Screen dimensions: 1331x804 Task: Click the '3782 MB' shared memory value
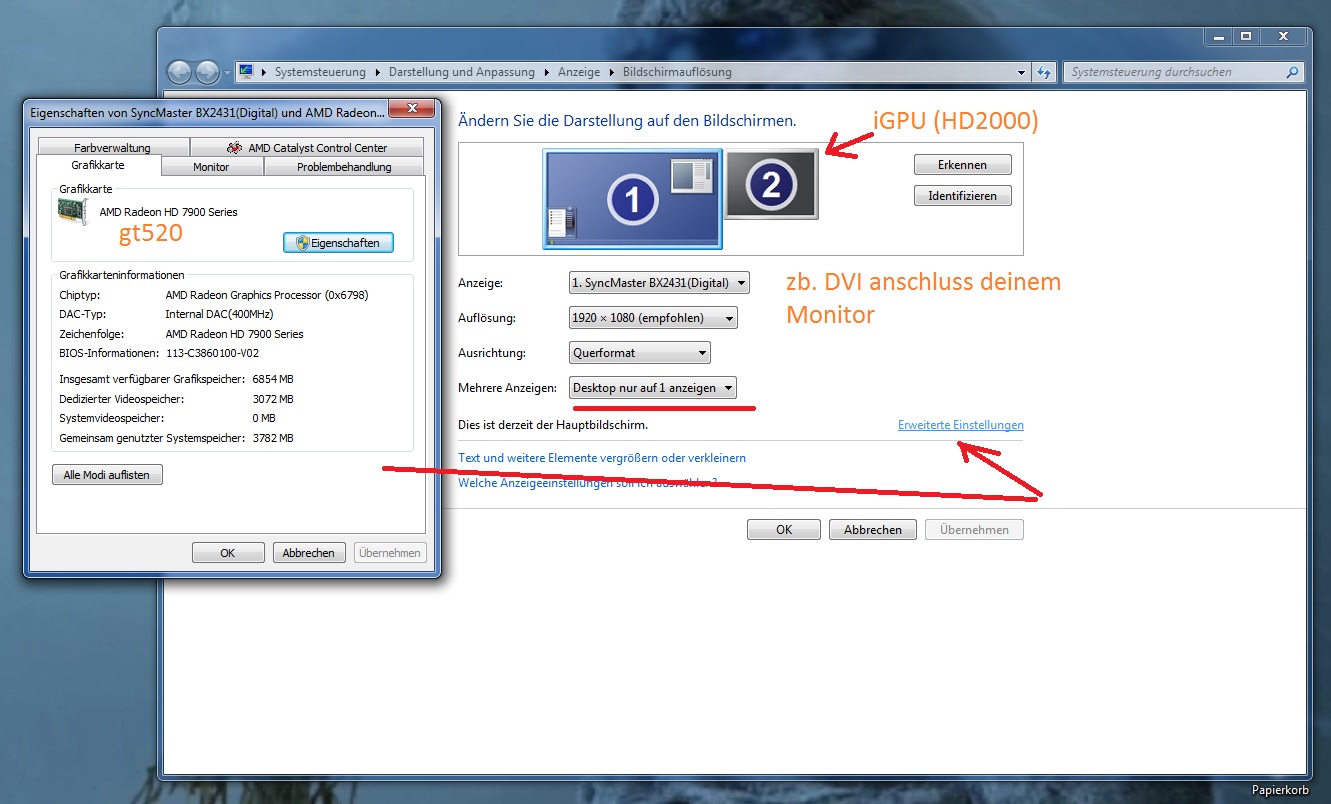click(273, 438)
